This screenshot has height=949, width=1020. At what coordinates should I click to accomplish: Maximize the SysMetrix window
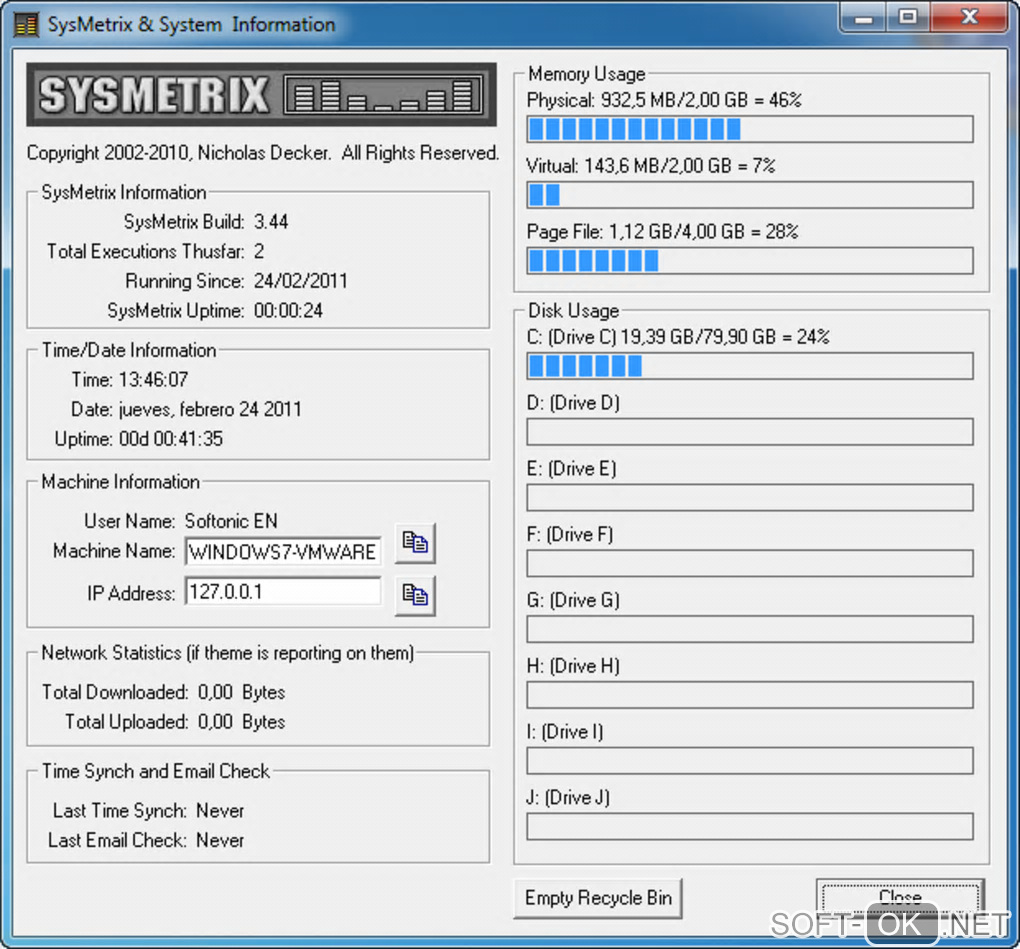[908, 18]
